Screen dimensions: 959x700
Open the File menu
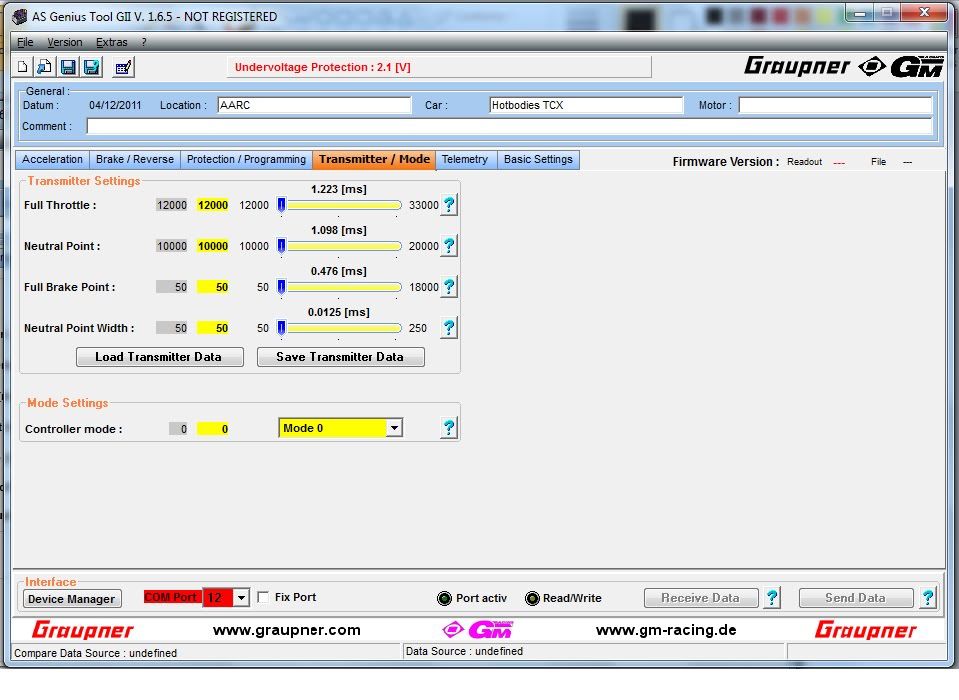point(25,42)
